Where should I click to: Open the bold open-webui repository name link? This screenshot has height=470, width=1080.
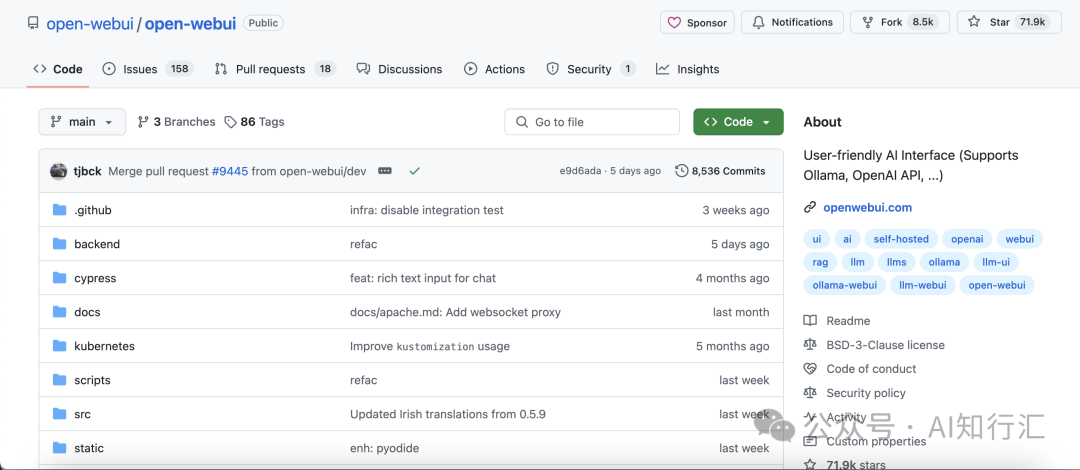(x=191, y=23)
